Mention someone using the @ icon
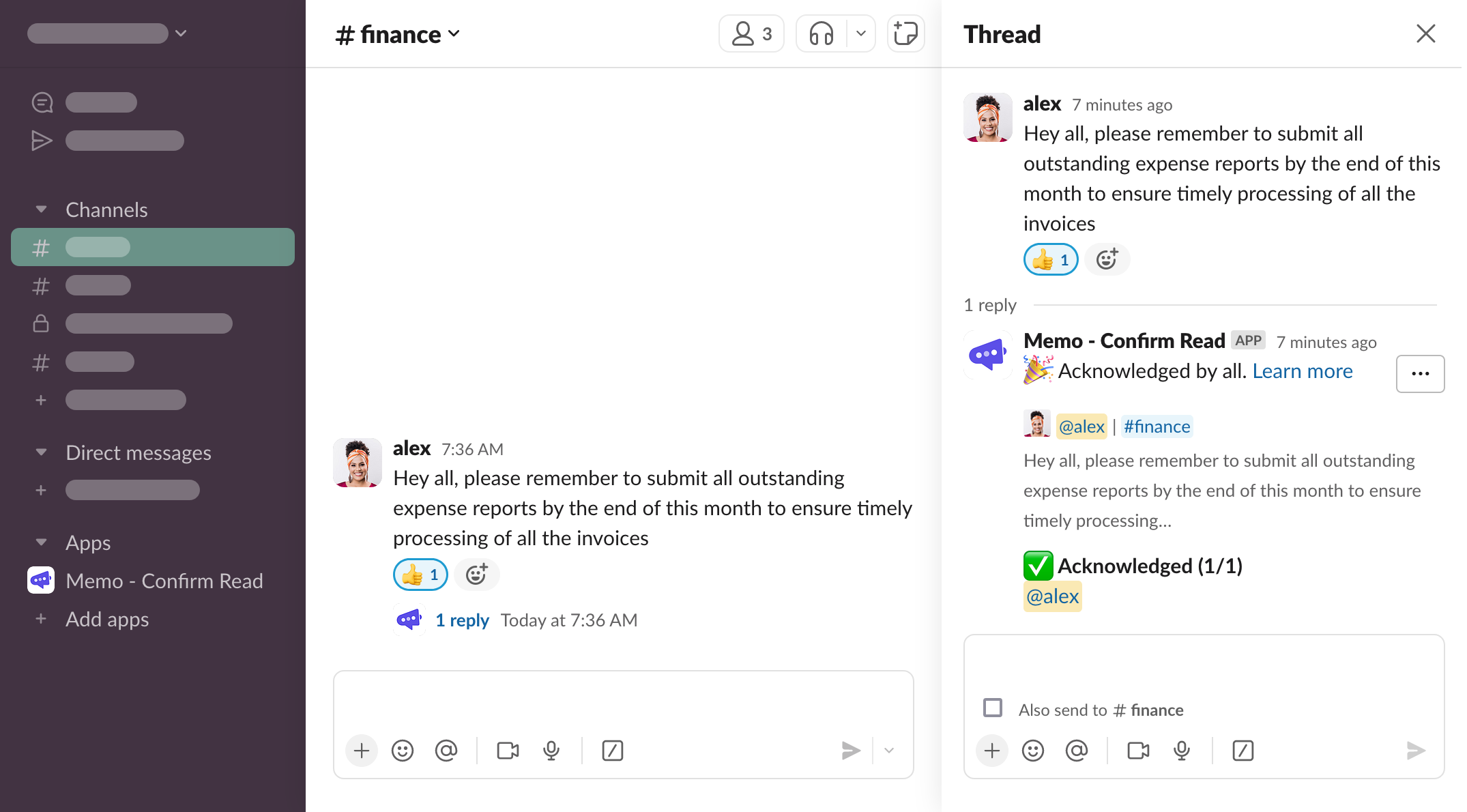This screenshot has width=1467, height=812. [x=447, y=751]
